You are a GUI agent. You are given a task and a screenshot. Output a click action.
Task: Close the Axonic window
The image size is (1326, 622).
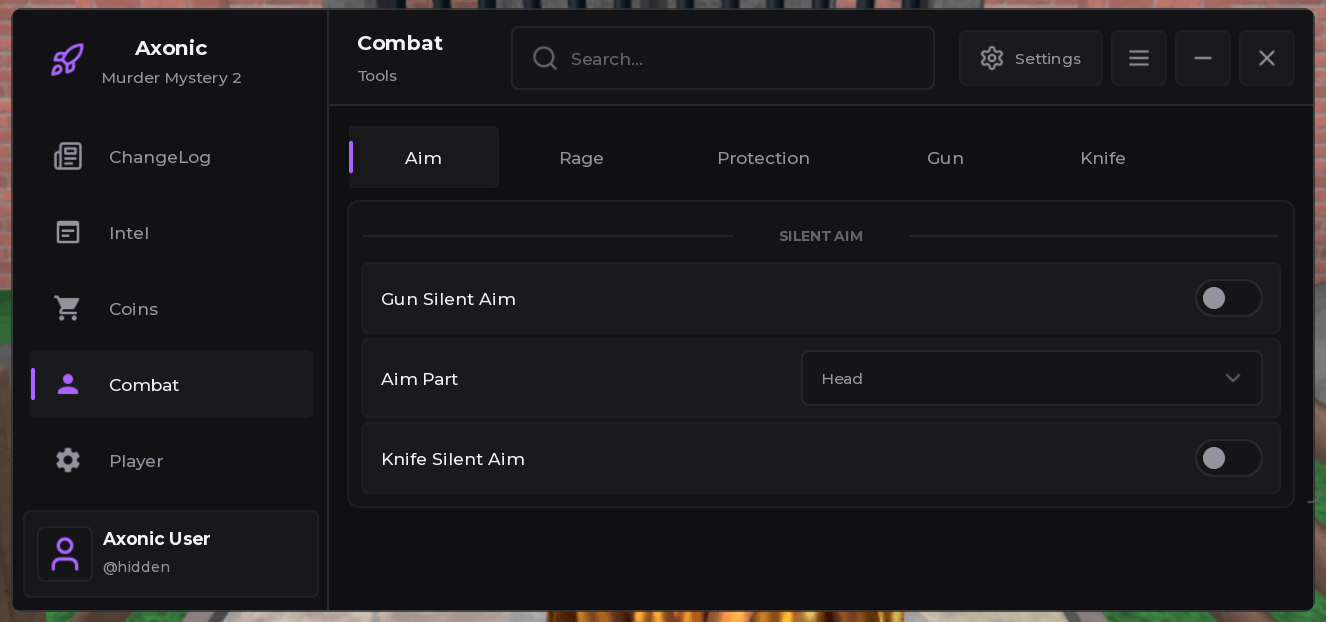[x=1267, y=58]
